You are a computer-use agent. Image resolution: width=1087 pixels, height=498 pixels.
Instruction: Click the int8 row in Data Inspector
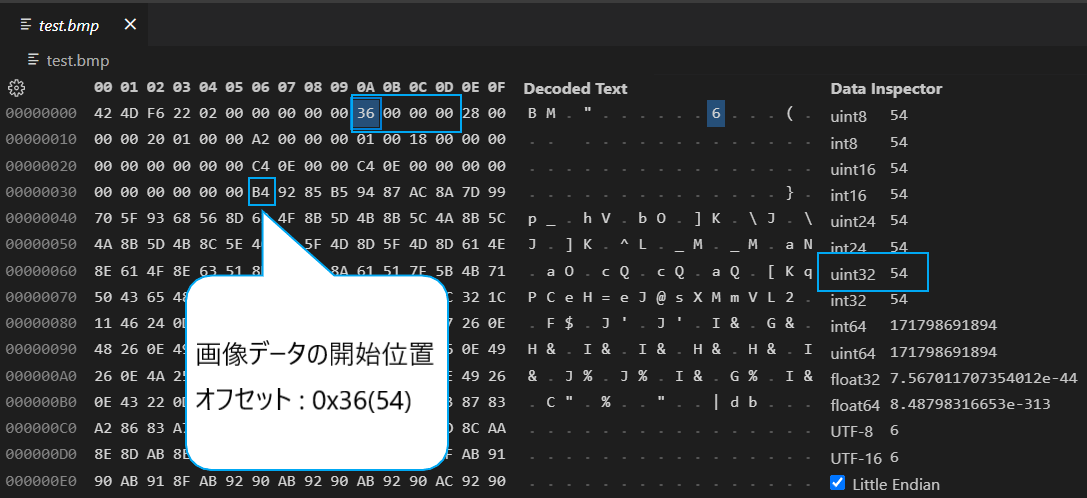[870, 143]
